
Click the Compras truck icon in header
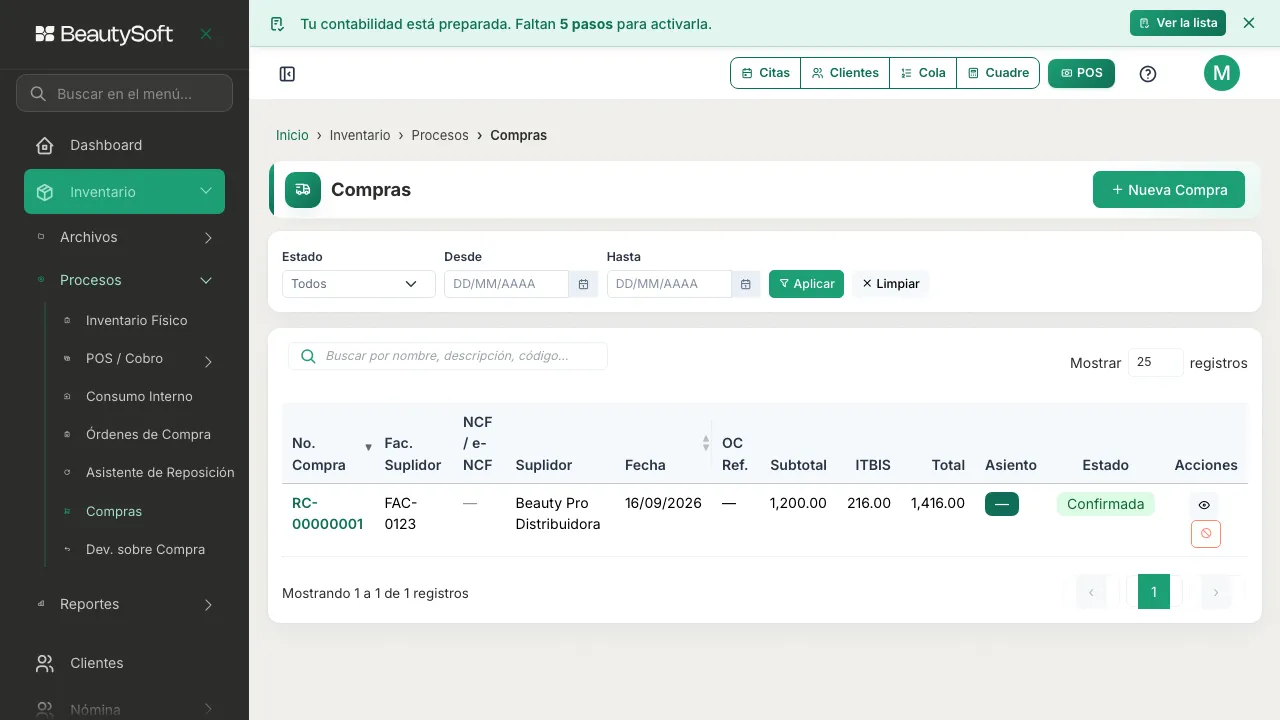click(x=303, y=190)
